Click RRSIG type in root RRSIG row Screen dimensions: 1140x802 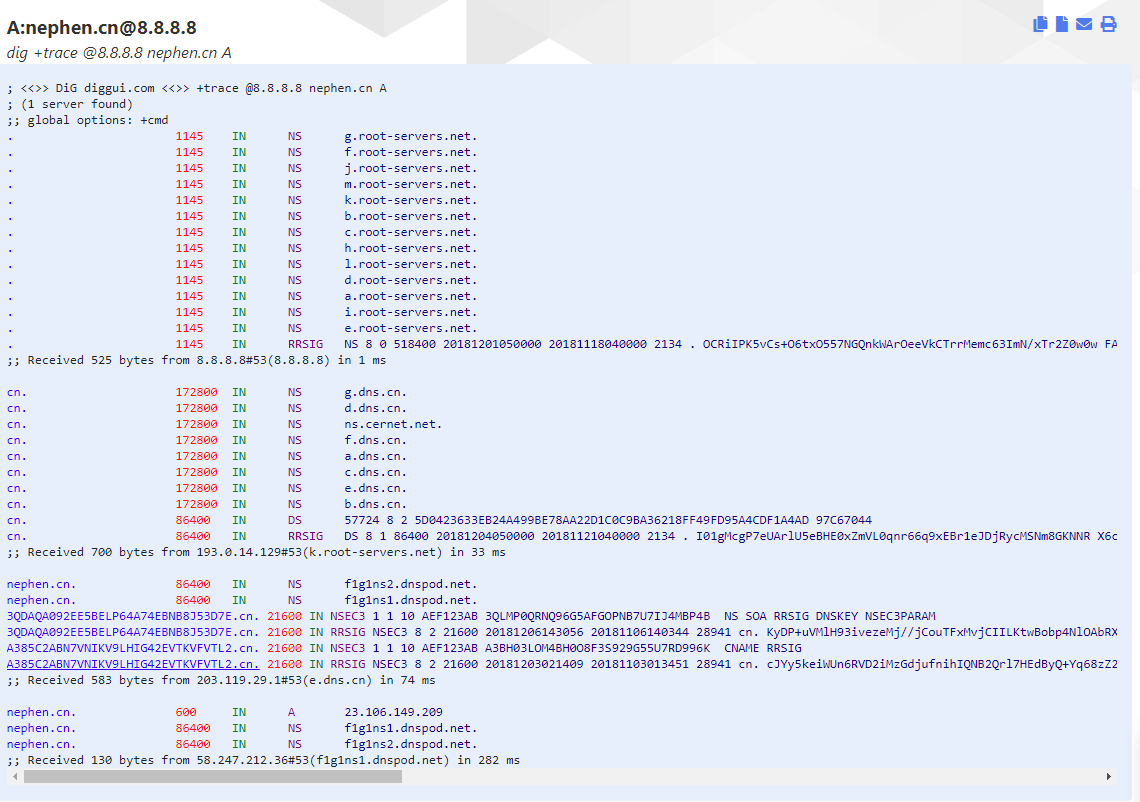pos(305,344)
